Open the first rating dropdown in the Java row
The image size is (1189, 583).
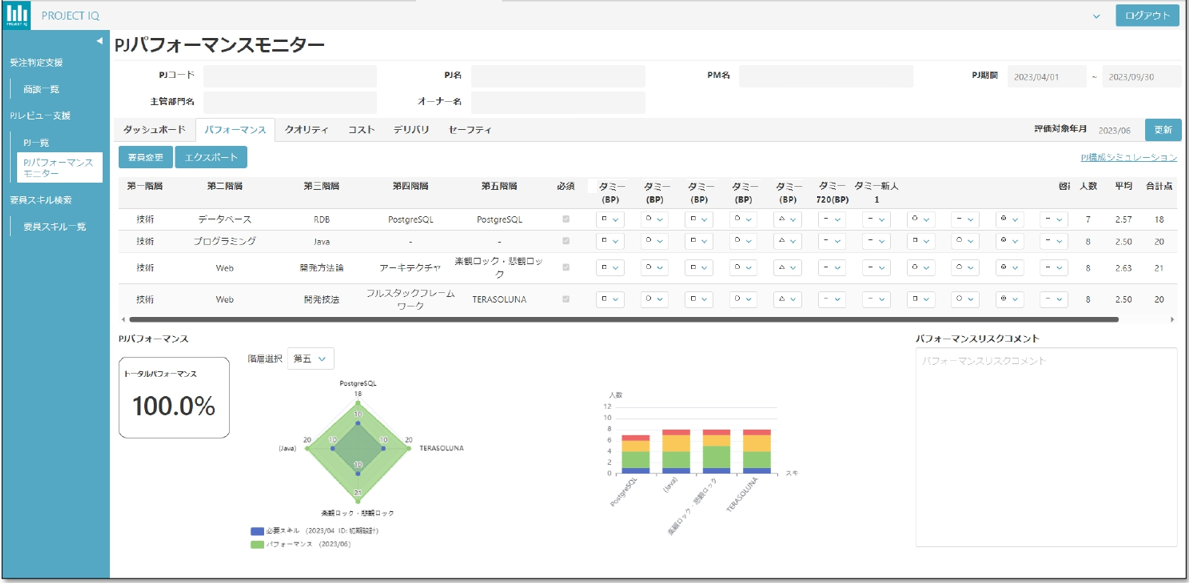pyautogui.click(x=610, y=241)
